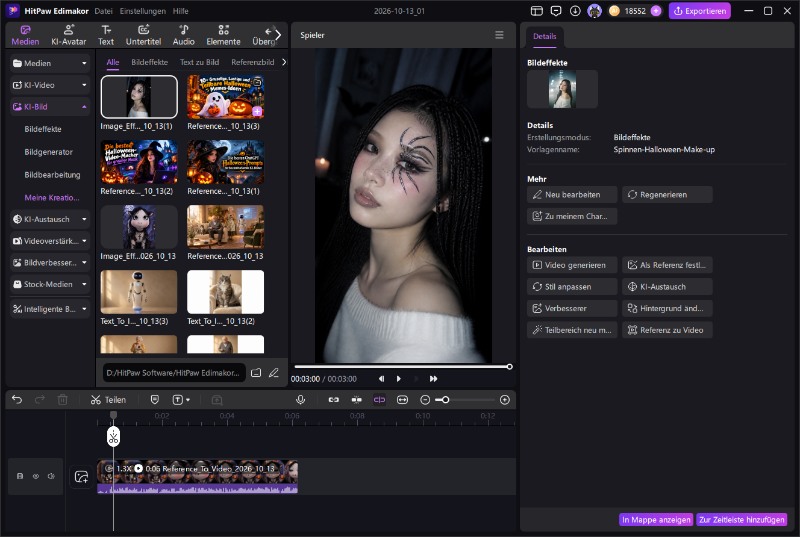Viewport: 800px width, 537px height.
Task: Click the Exportieren button
Action: click(x=699, y=11)
